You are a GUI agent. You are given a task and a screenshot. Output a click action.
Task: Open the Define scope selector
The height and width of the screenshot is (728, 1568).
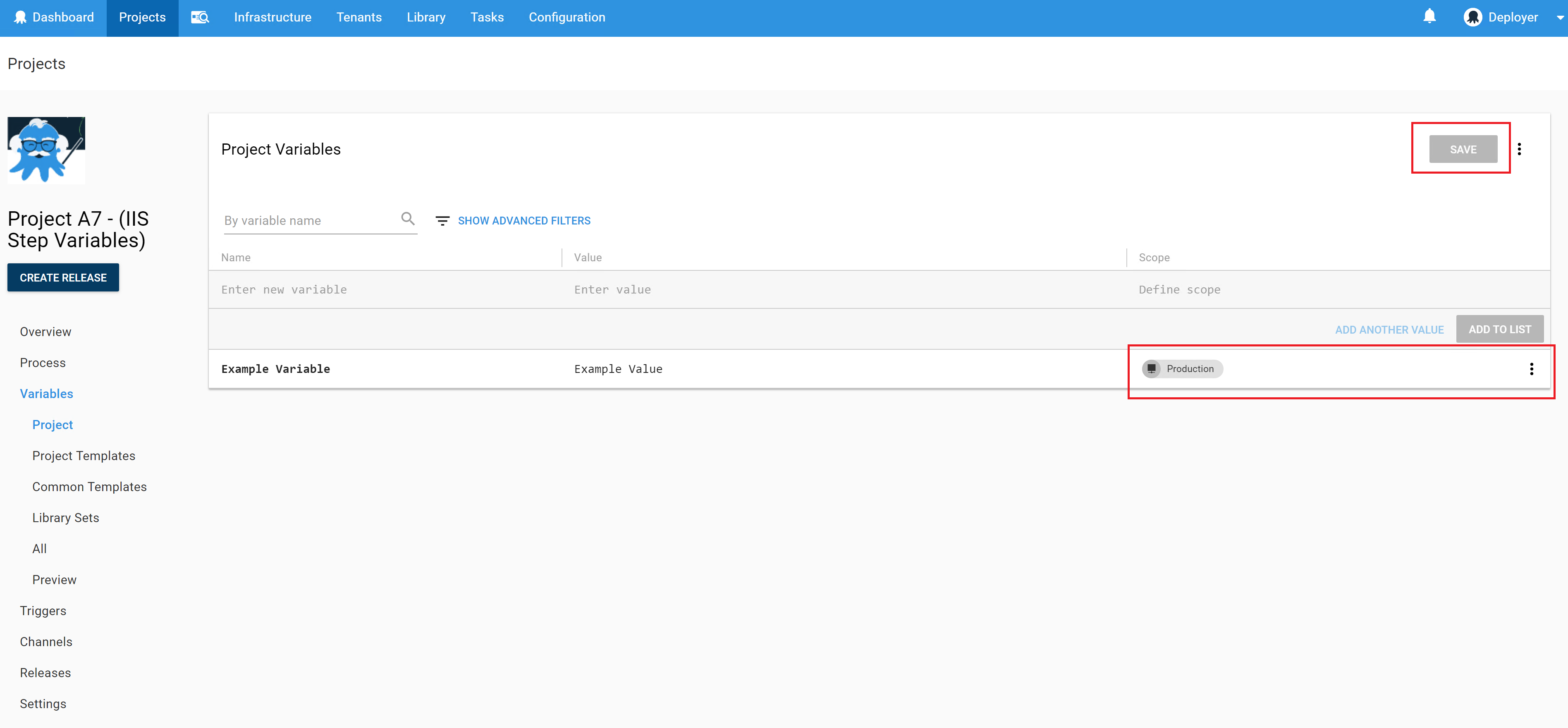(x=1179, y=290)
